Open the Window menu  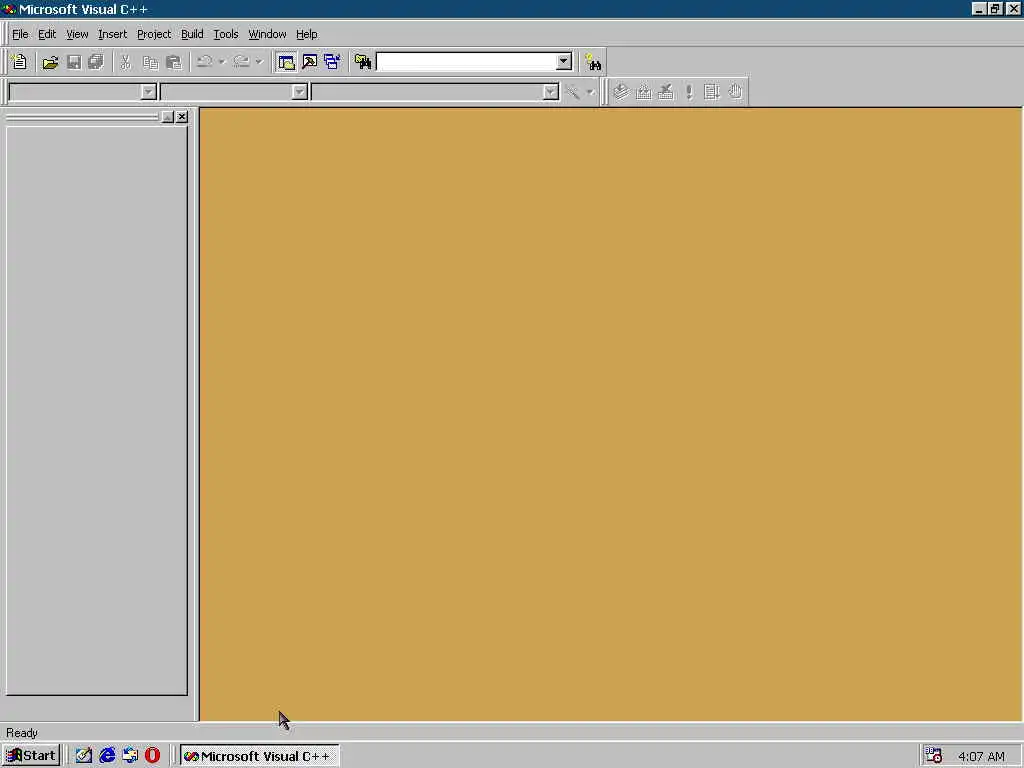coord(267,35)
